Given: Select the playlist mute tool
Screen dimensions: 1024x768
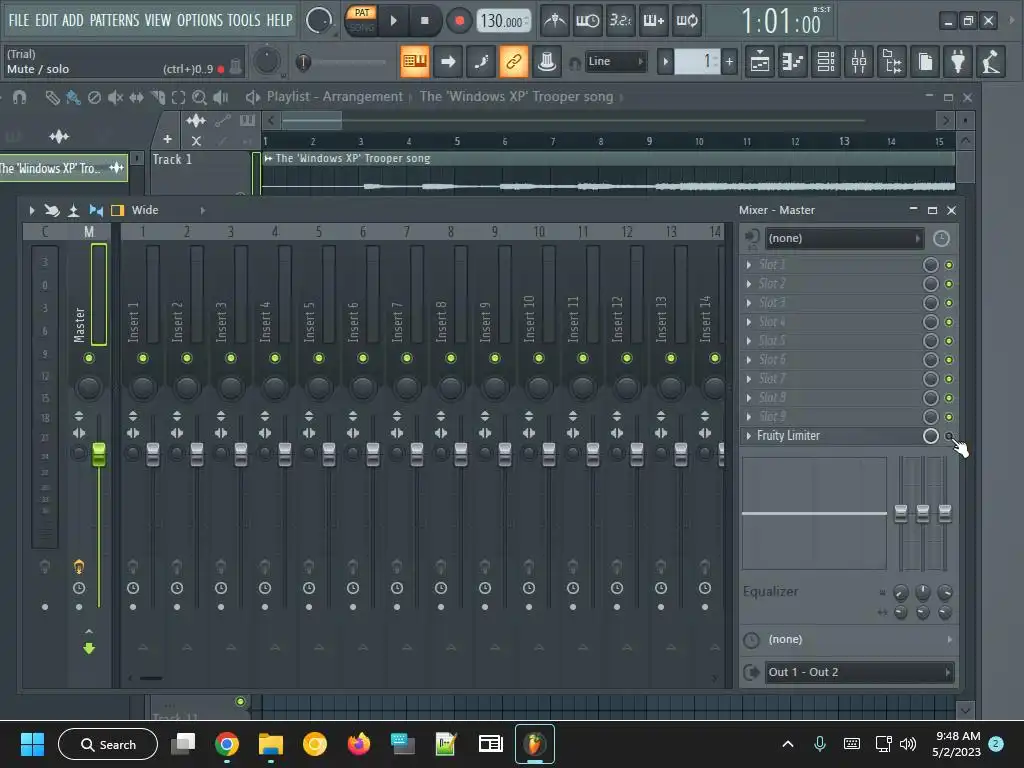Looking at the screenshot, I should 116,97.
